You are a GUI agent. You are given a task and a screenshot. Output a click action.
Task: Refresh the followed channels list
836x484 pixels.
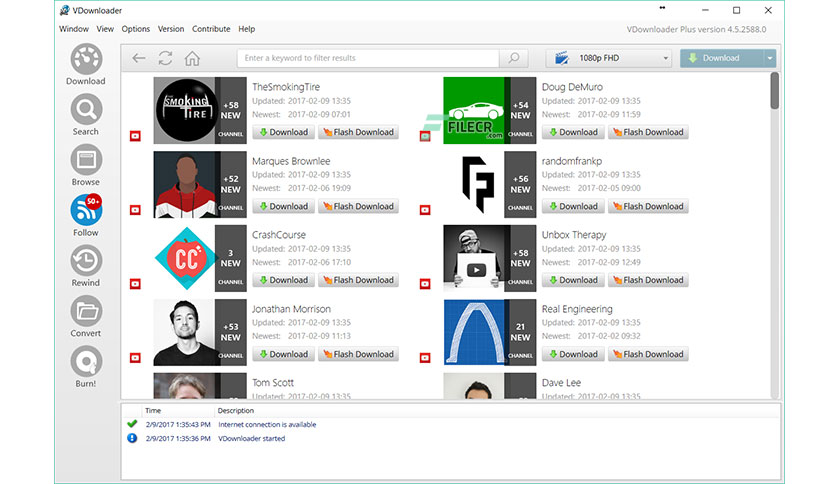point(165,58)
